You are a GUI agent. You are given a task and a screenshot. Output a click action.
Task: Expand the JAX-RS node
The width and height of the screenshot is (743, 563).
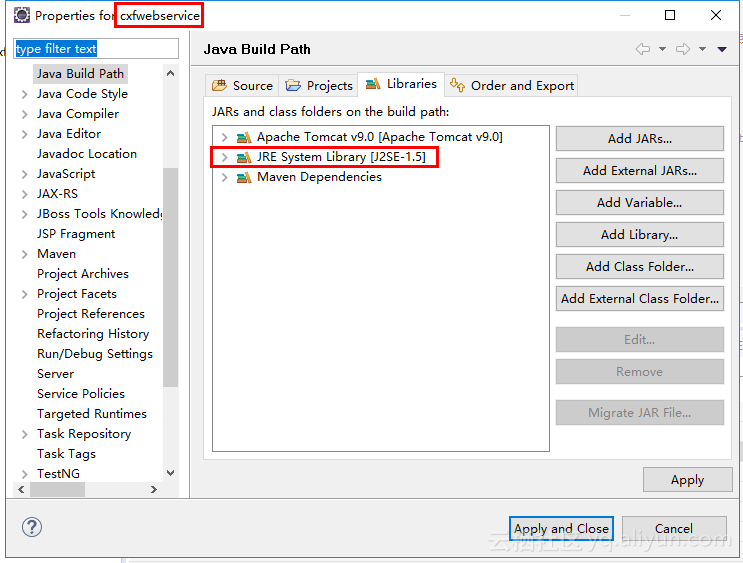25,194
